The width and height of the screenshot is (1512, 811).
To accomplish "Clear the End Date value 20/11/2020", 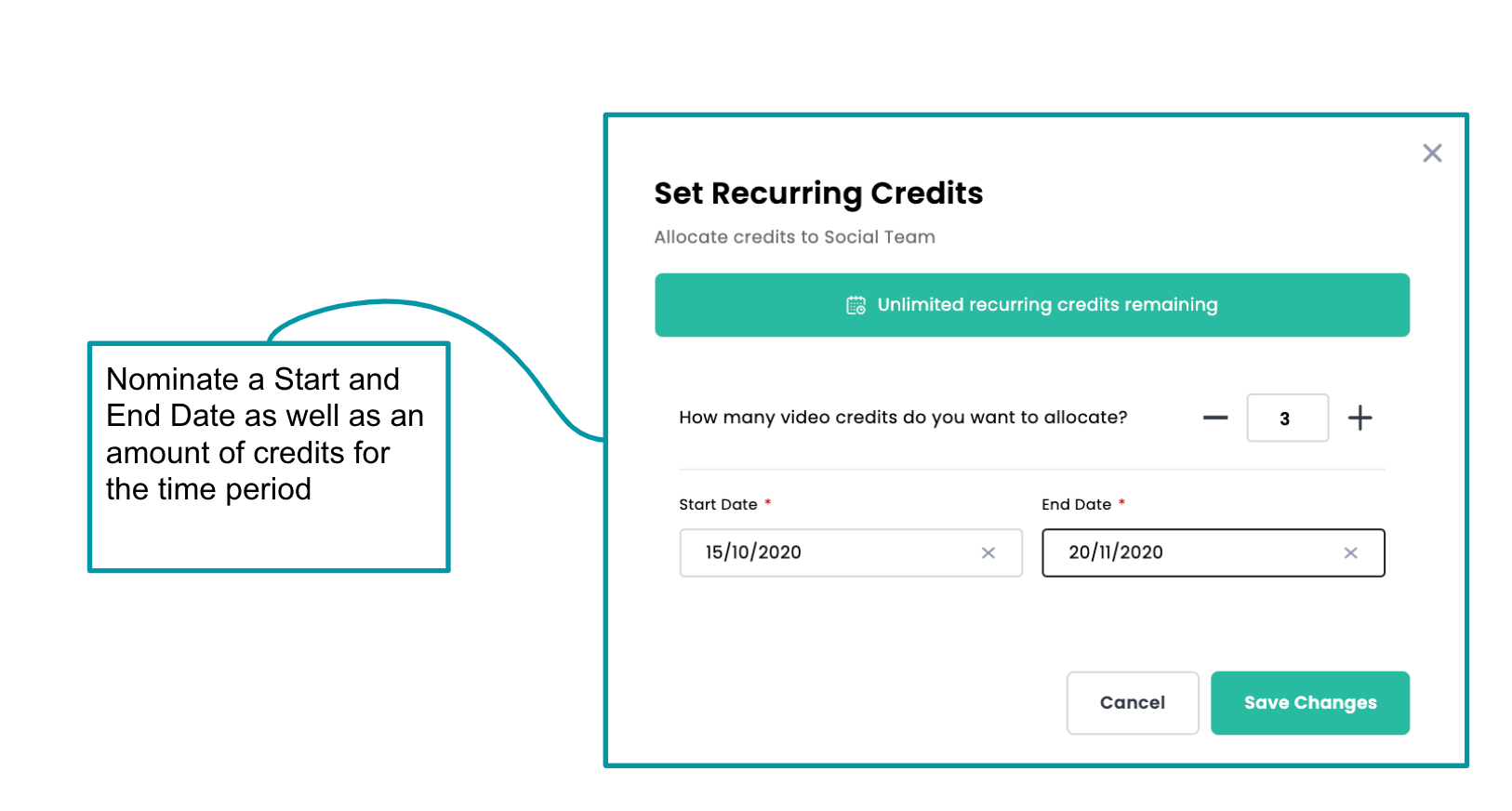I will (x=1351, y=553).
